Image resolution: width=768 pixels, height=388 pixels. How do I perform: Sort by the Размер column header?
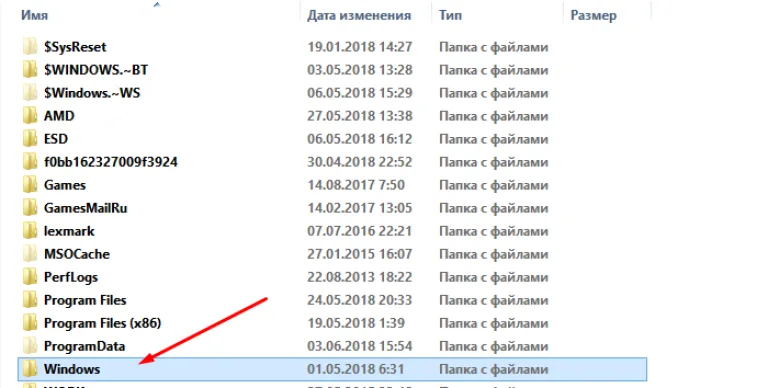pyautogui.click(x=593, y=15)
